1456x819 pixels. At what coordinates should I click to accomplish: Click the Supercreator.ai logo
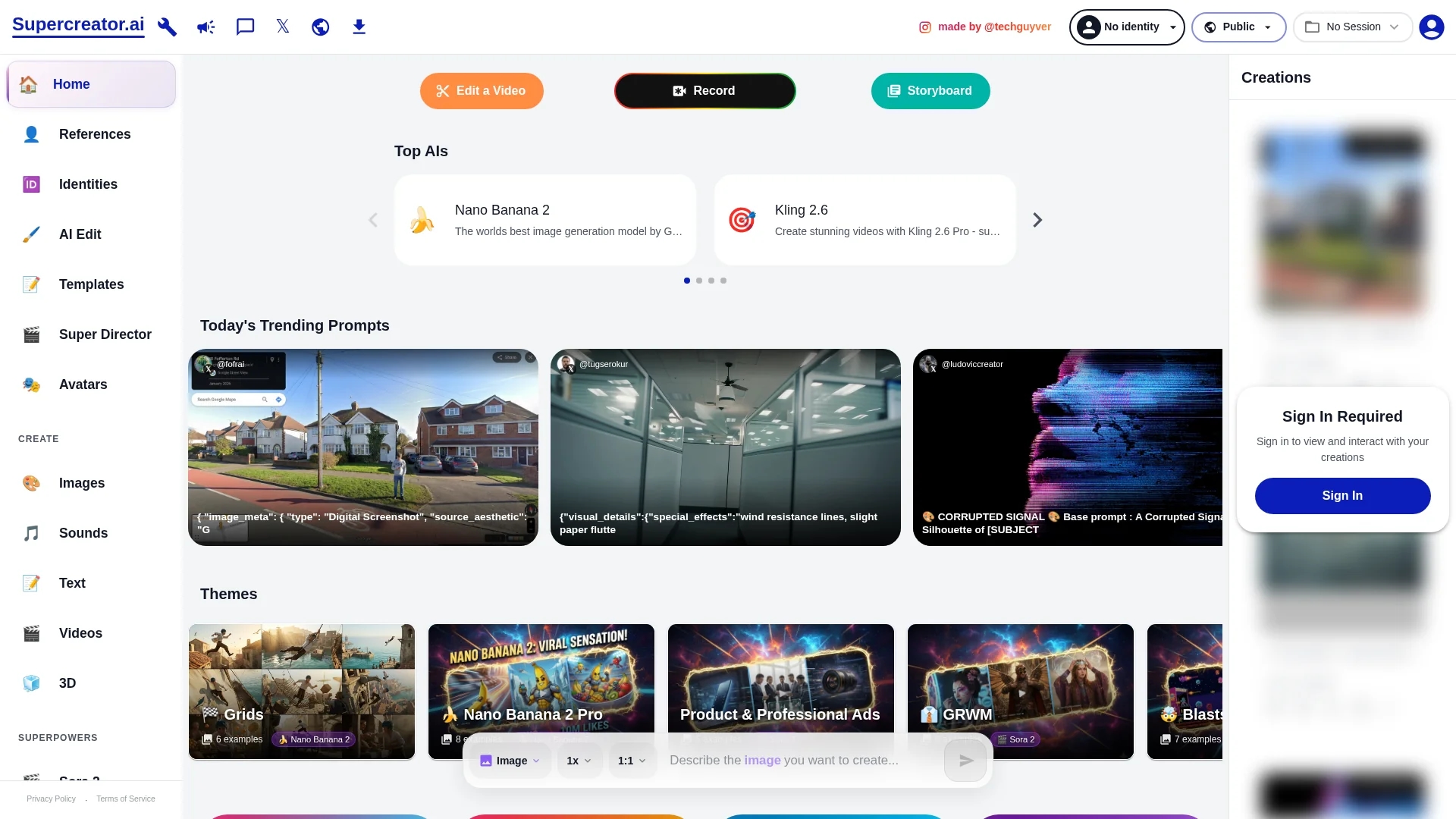[x=78, y=25]
